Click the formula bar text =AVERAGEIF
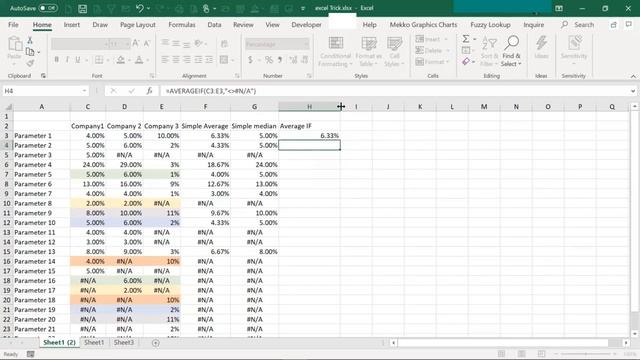Screen dimensions: 640x360 tap(211, 91)
